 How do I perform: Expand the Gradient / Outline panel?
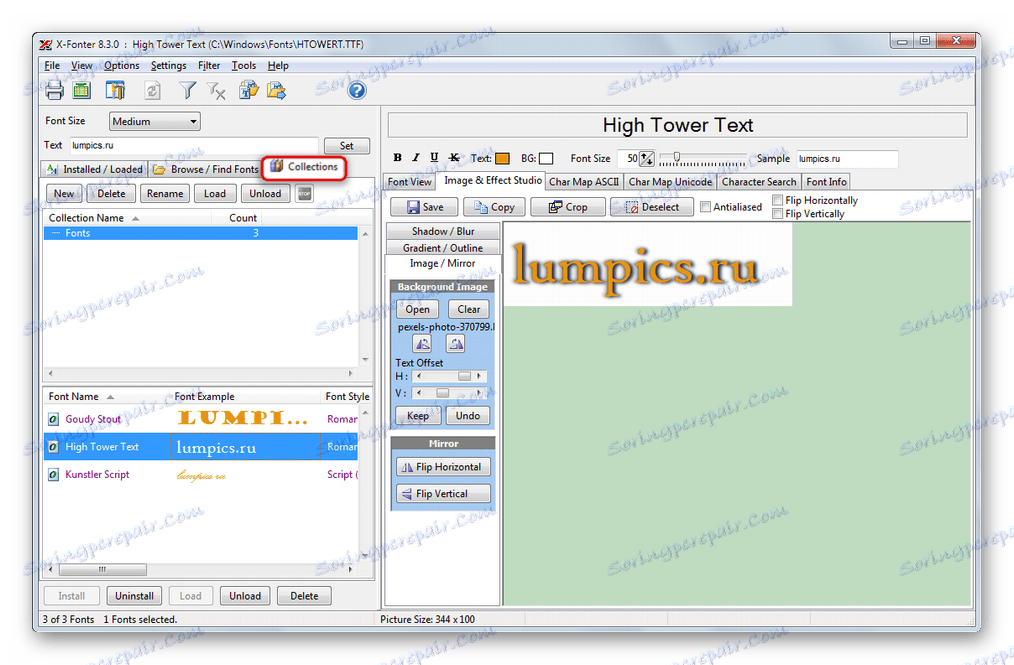pos(443,248)
